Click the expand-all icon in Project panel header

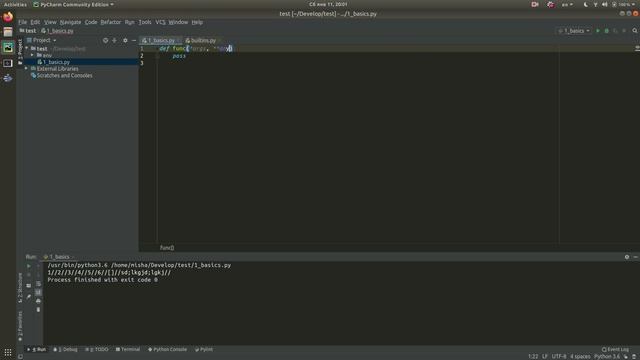pos(114,40)
